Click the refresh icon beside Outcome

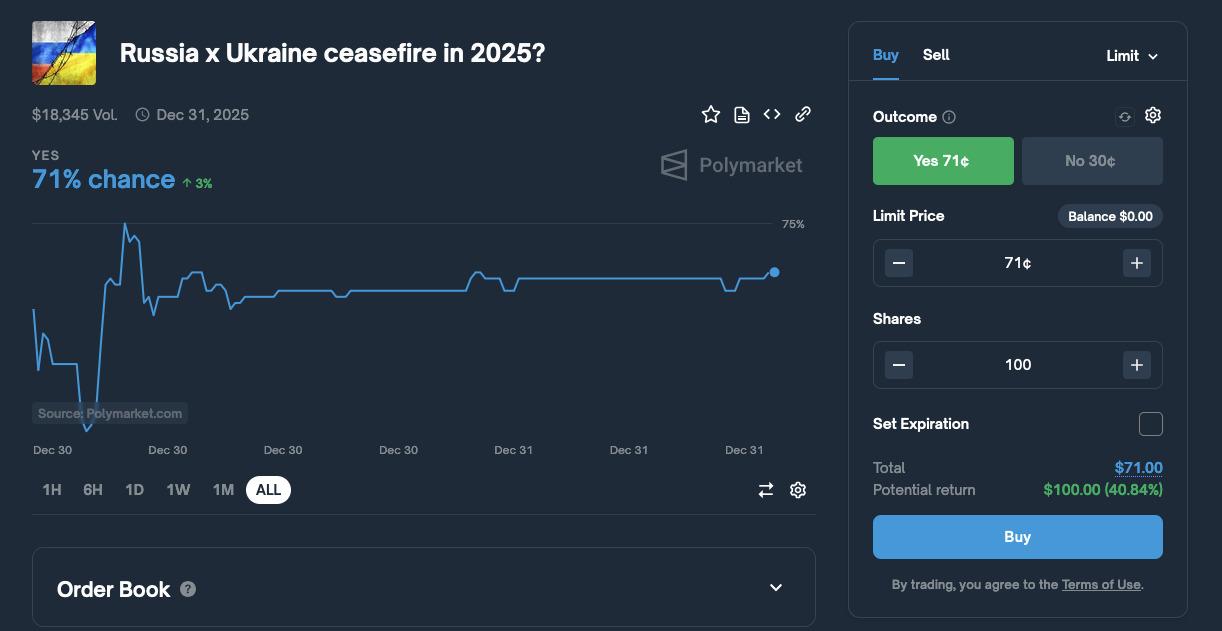(x=1125, y=117)
